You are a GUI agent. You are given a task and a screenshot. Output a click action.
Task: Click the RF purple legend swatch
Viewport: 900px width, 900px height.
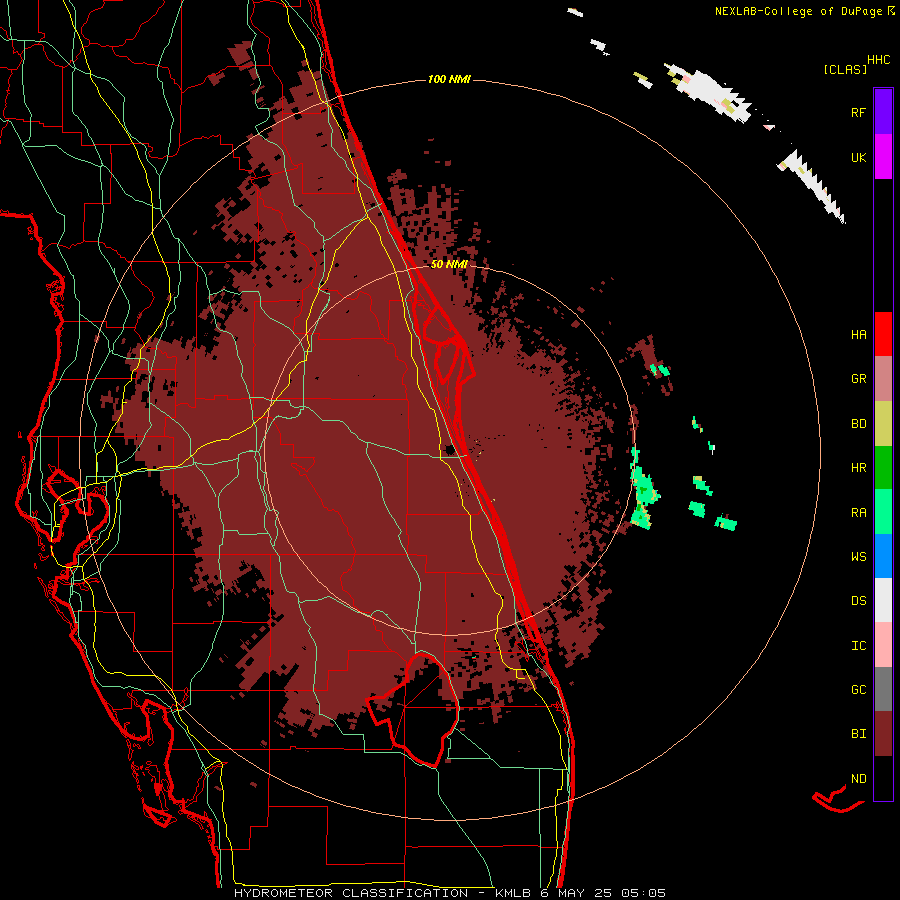(883, 112)
